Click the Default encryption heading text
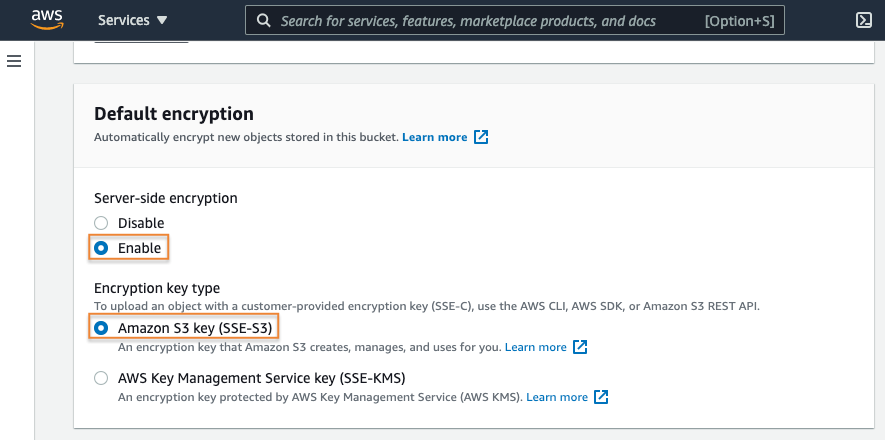Image resolution: width=885 pixels, height=440 pixels. point(174,114)
